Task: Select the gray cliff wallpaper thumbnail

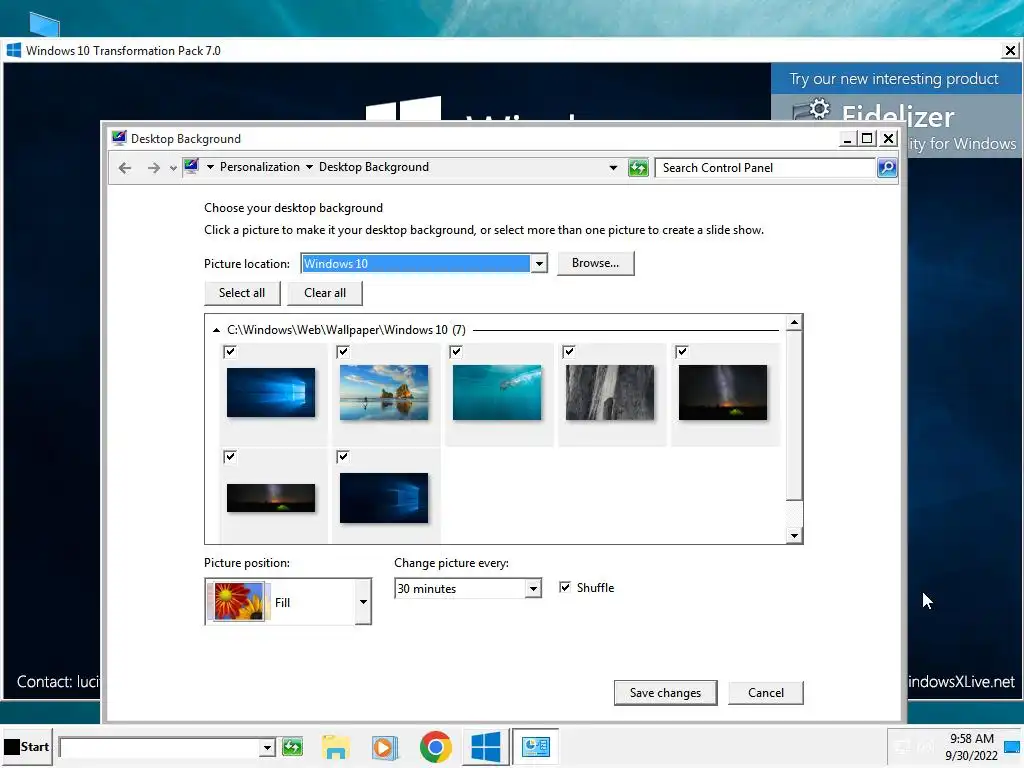Action: coord(610,392)
